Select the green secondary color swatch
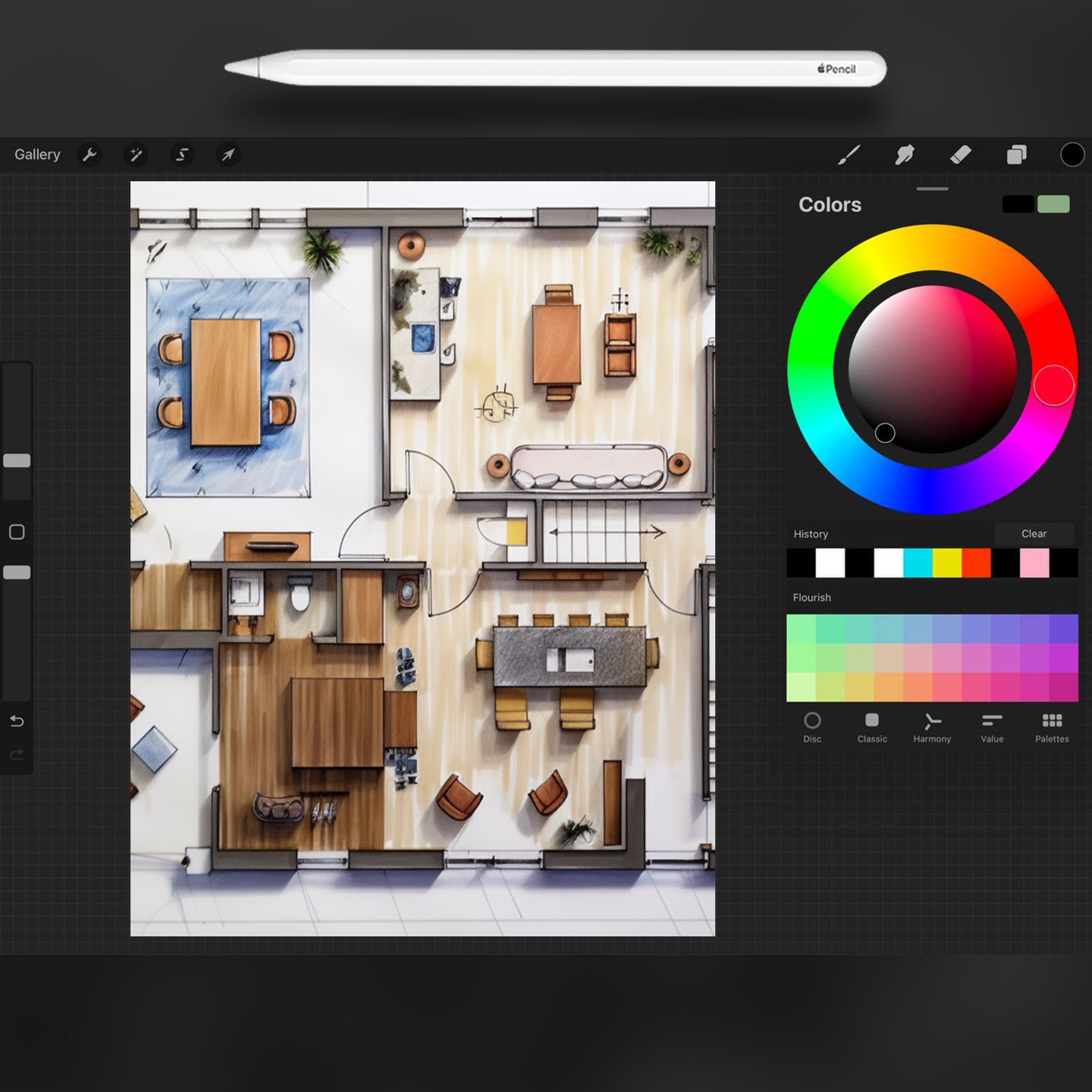 (1053, 204)
